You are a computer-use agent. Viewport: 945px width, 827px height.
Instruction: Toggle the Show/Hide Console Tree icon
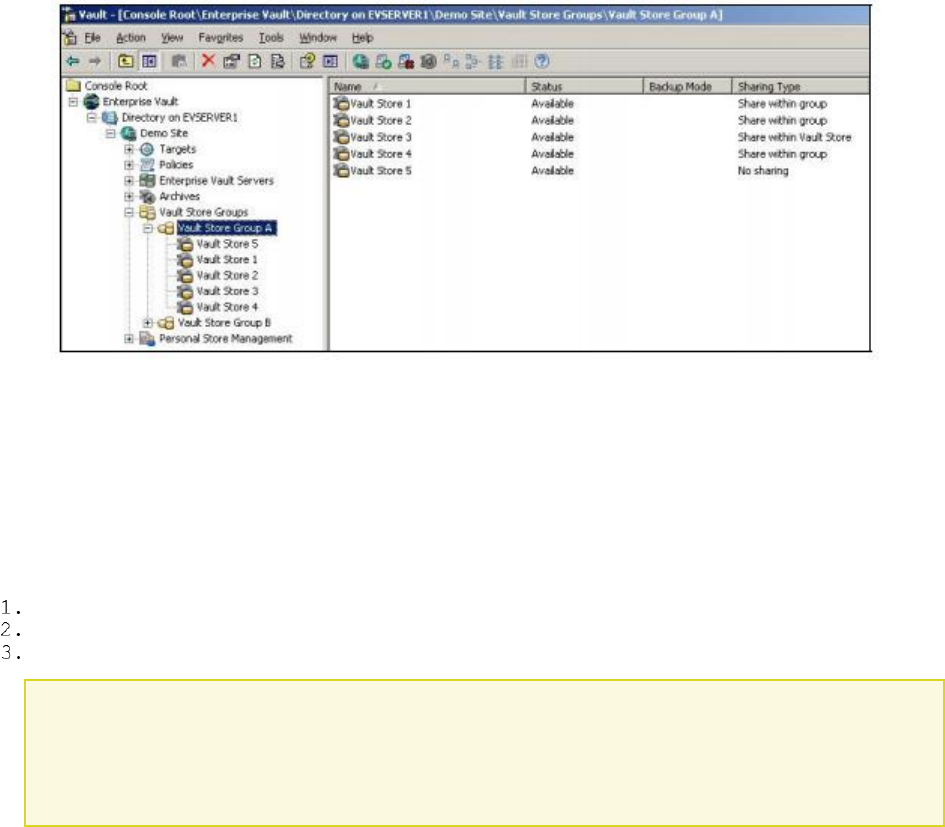[149, 61]
